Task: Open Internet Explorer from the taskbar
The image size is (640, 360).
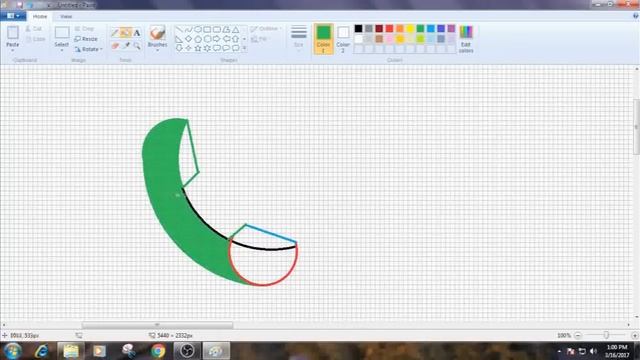Action: click(x=42, y=351)
